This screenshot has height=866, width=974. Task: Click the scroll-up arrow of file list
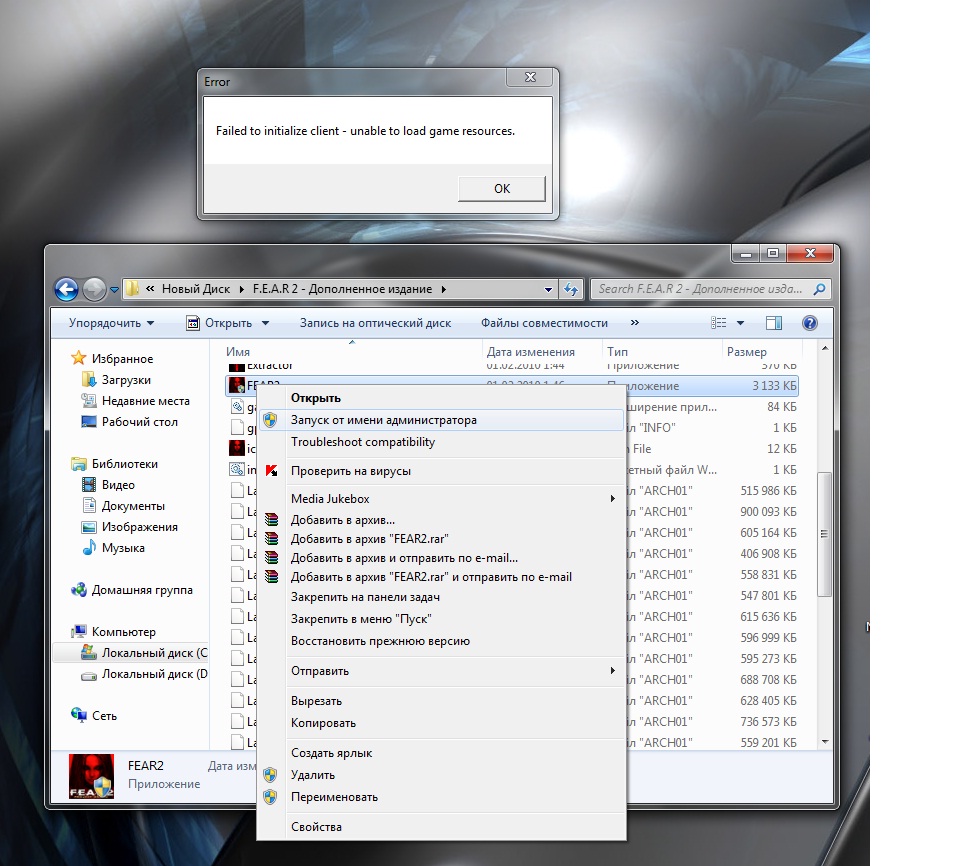point(825,349)
